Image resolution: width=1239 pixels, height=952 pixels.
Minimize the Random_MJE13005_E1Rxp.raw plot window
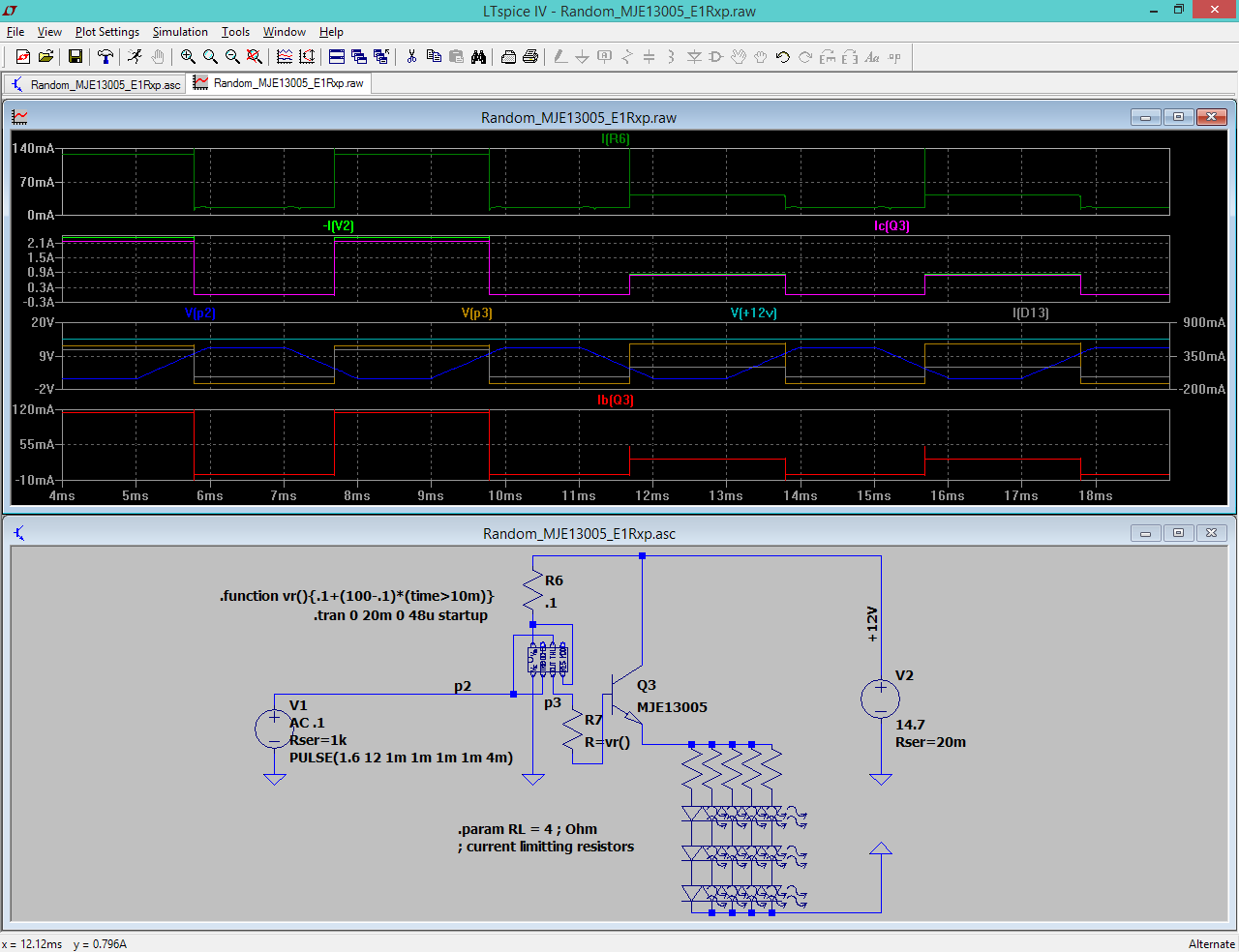(1145, 117)
